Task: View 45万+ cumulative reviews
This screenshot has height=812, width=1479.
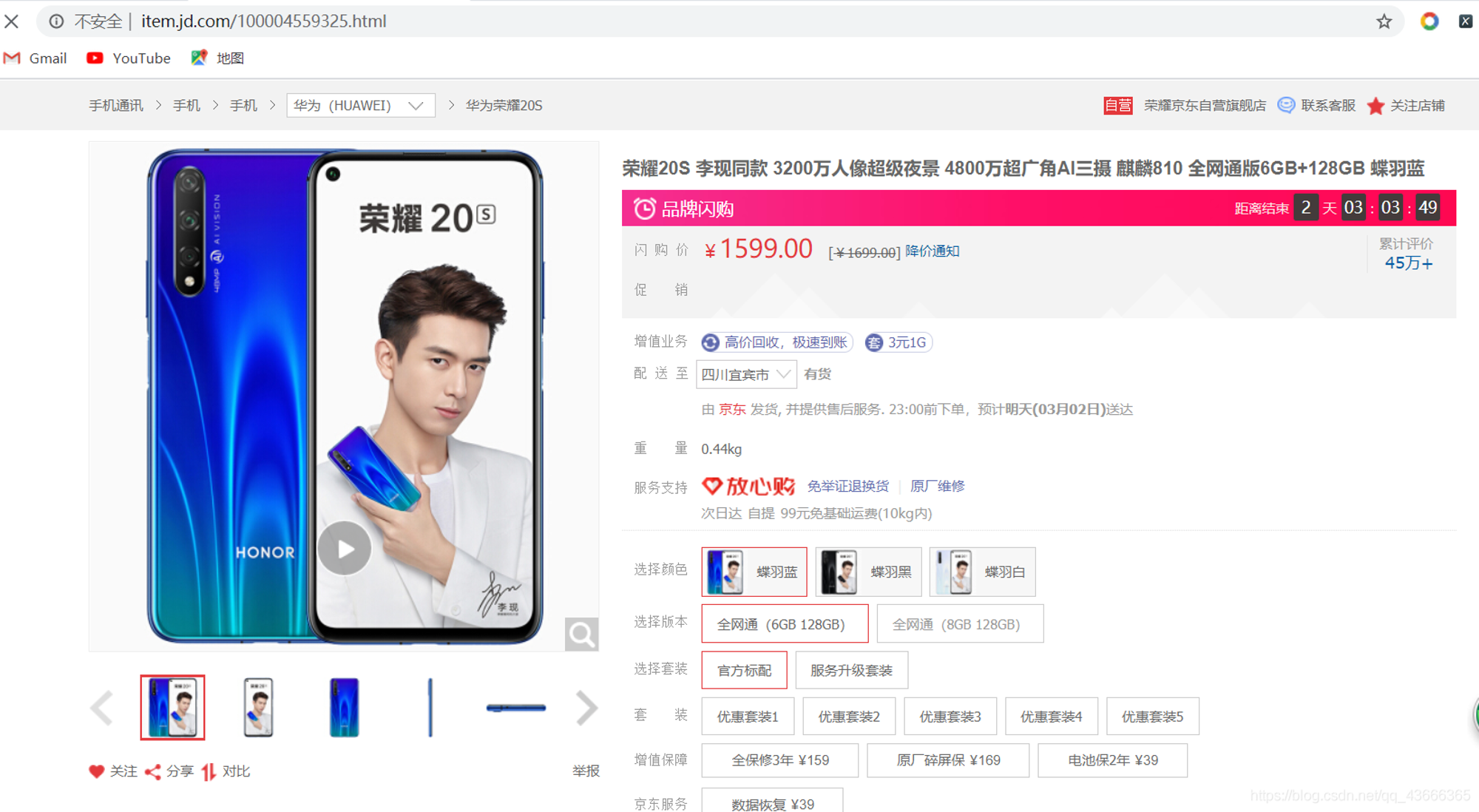Action: tap(1408, 263)
